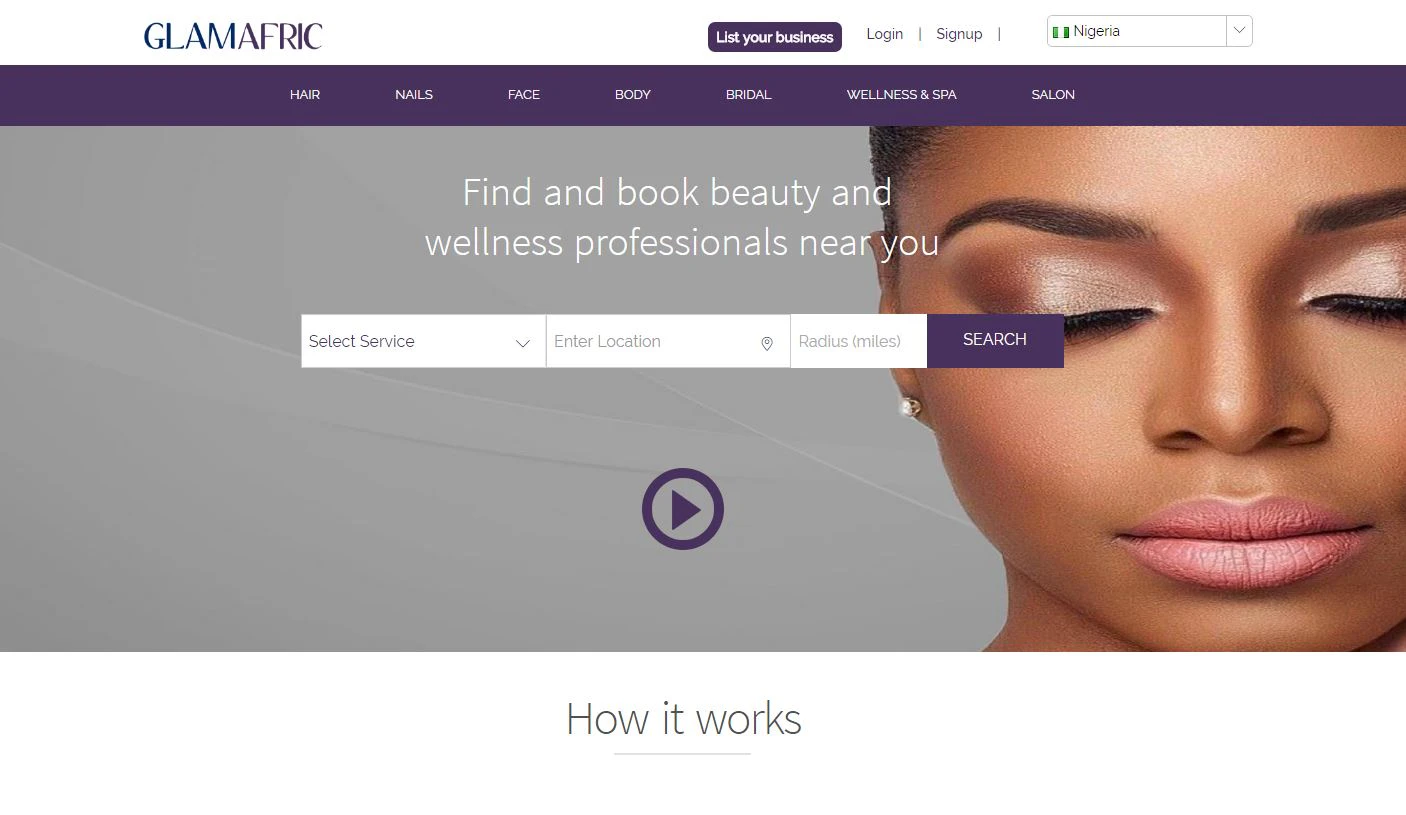The width and height of the screenshot is (1406, 815).
Task: Click the SEARCH button
Action: click(995, 341)
